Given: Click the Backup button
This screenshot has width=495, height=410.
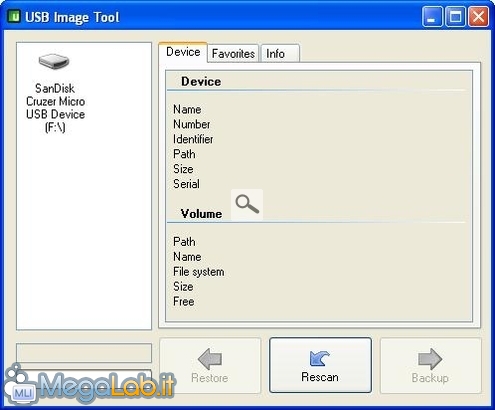Looking at the screenshot, I should tap(430, 365).
